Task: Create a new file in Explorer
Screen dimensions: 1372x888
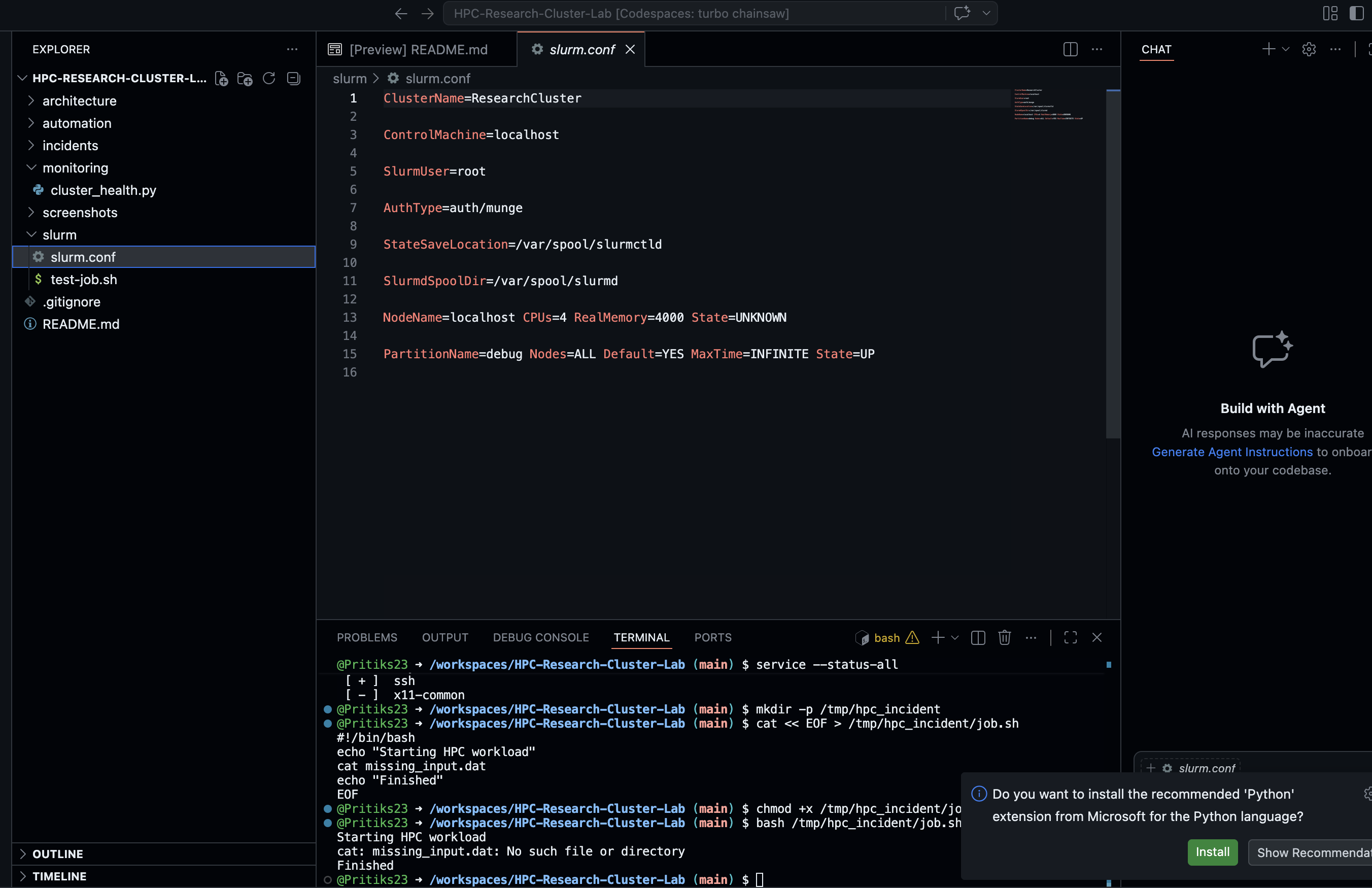Action: pos(221,79)
